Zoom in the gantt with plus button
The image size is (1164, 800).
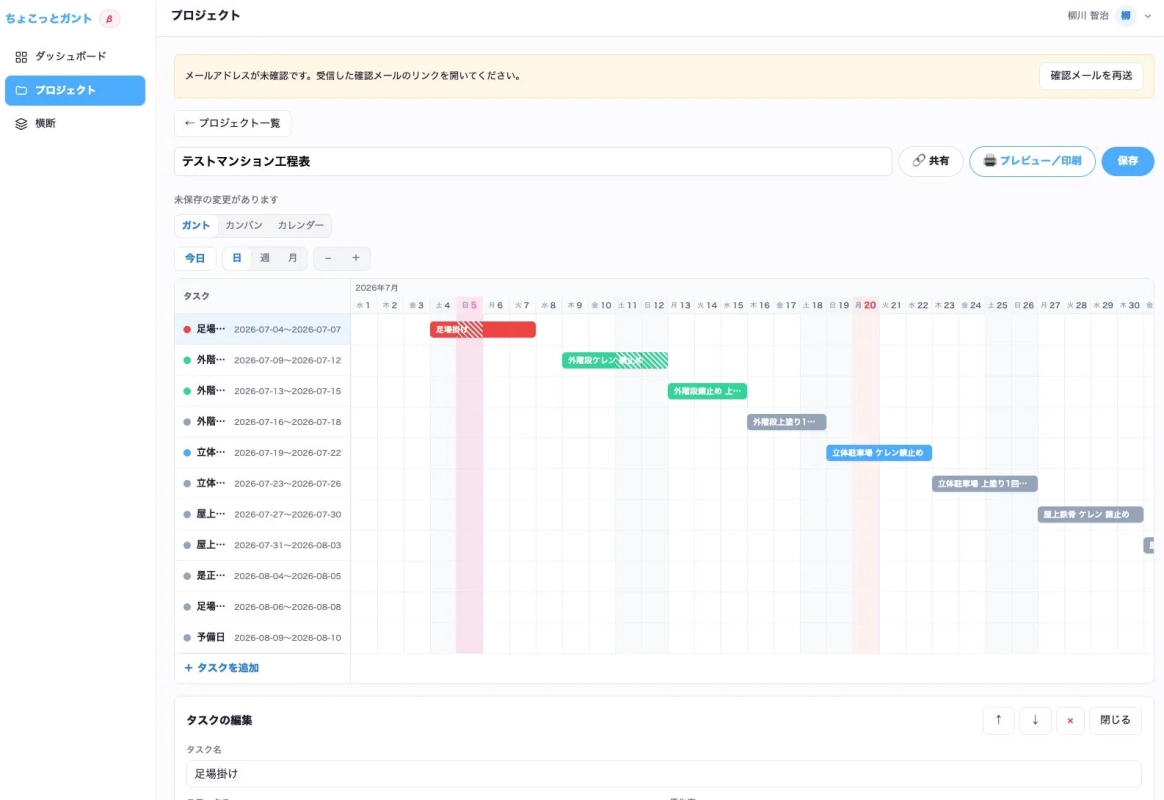tap(356, 258)
